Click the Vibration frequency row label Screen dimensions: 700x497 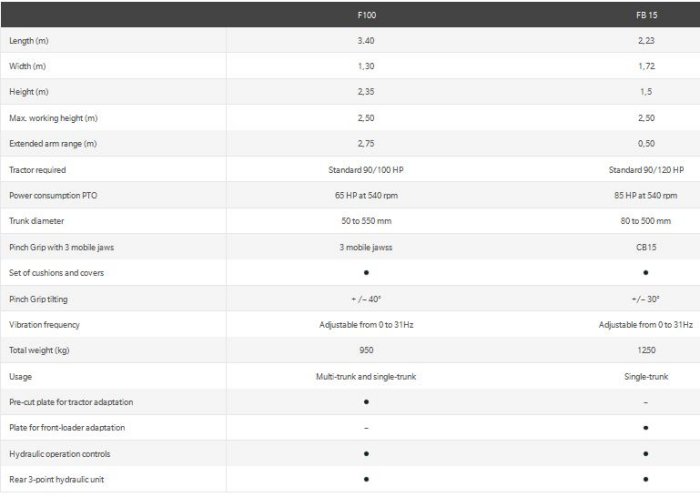tap(43, 325)
